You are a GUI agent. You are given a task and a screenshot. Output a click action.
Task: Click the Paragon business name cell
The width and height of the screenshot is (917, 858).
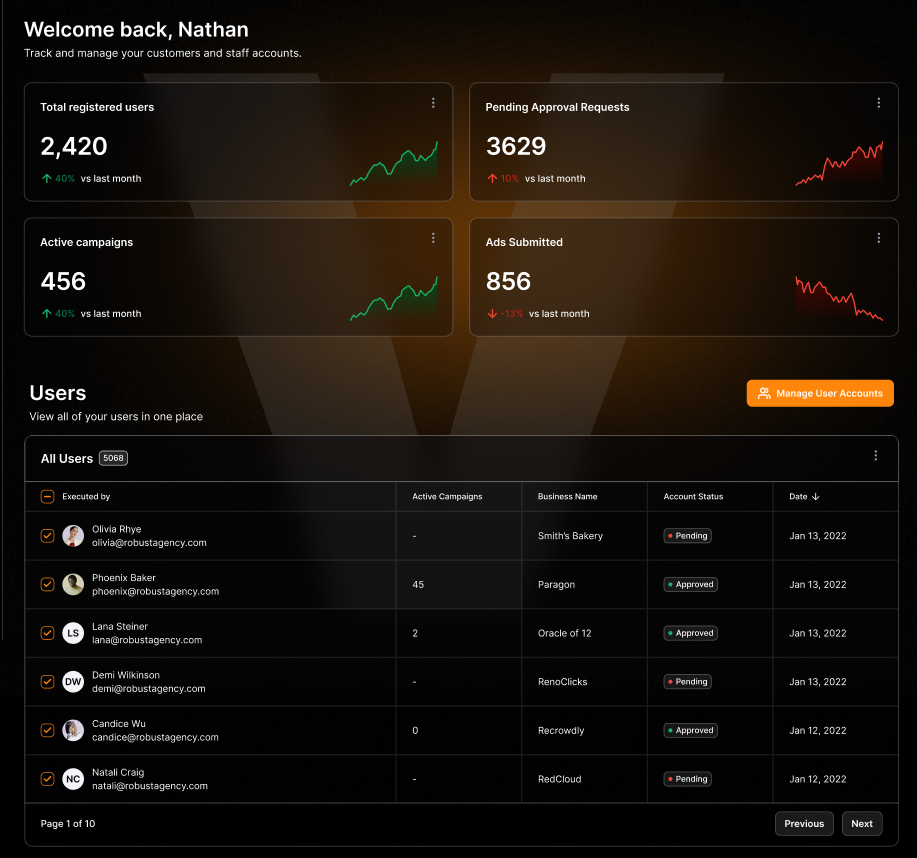tap(556, 584)
